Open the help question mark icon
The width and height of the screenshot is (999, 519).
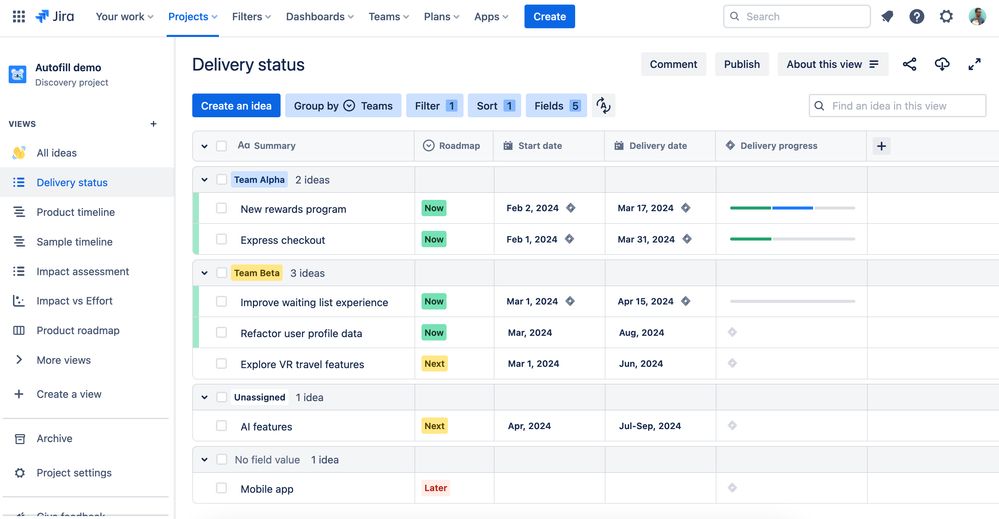coord(916,17)
